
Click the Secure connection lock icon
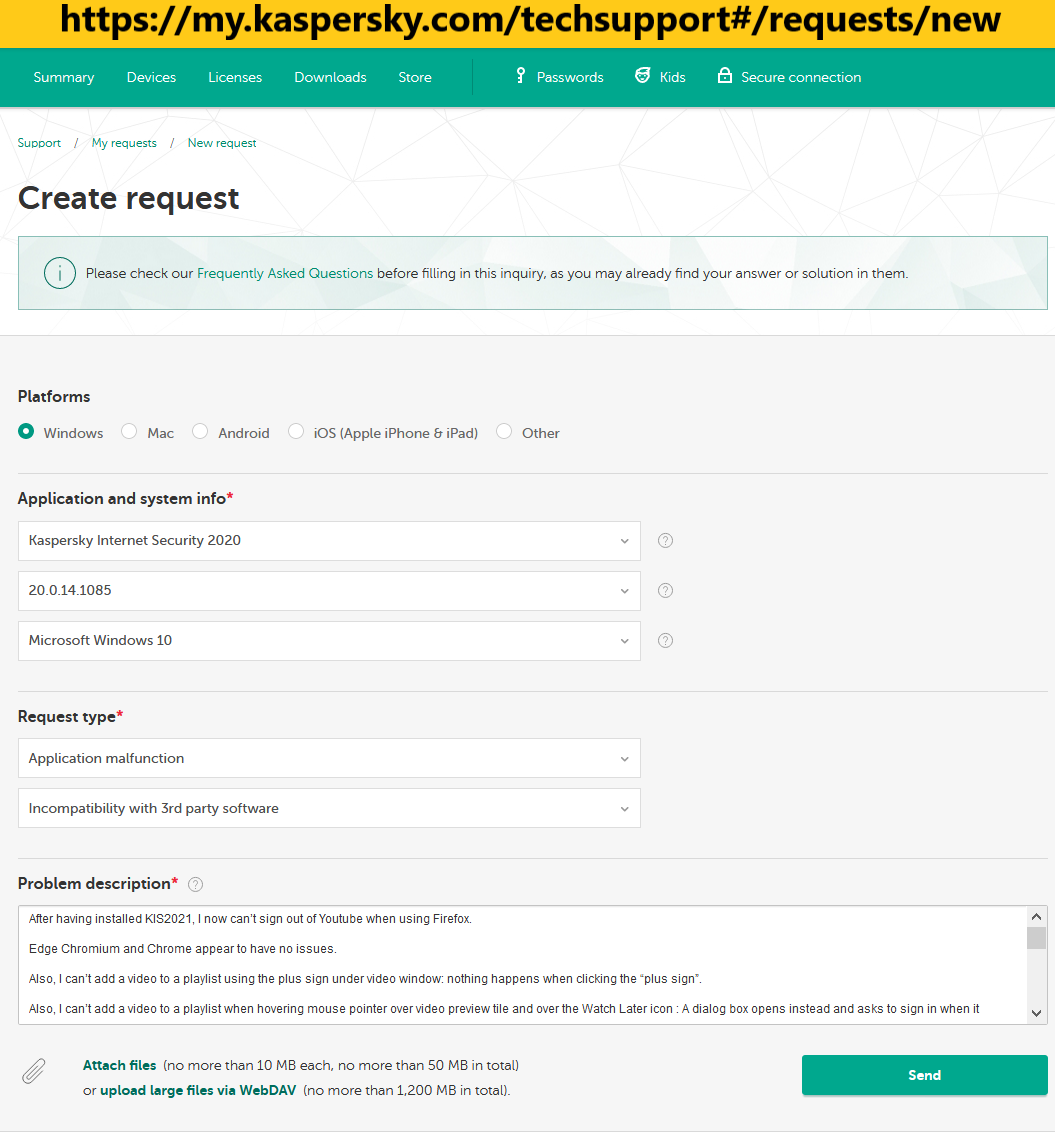tap(725, 76)
